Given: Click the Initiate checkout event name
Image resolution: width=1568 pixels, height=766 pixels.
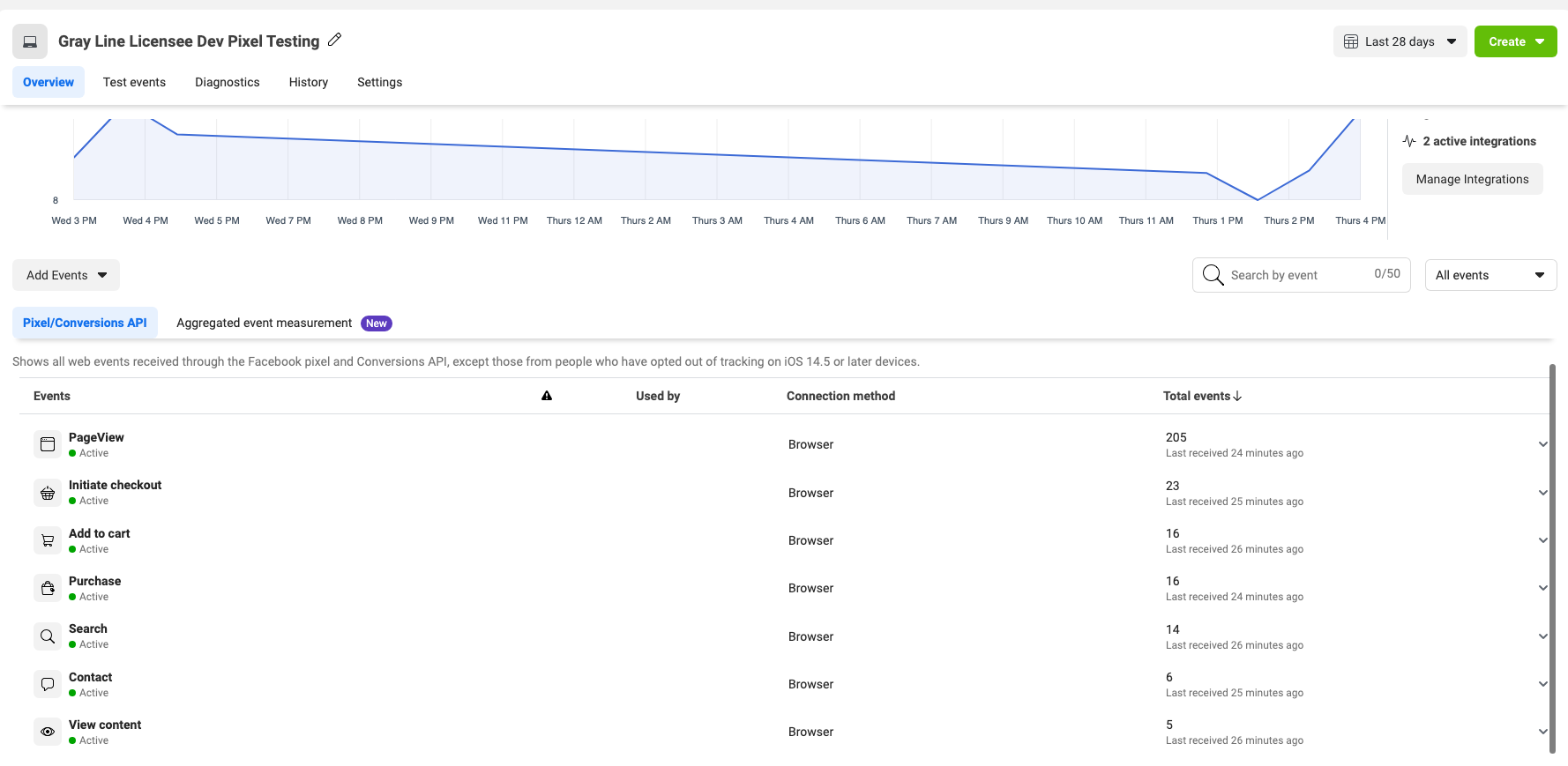Looking at the screenshot, I should 116,485.
